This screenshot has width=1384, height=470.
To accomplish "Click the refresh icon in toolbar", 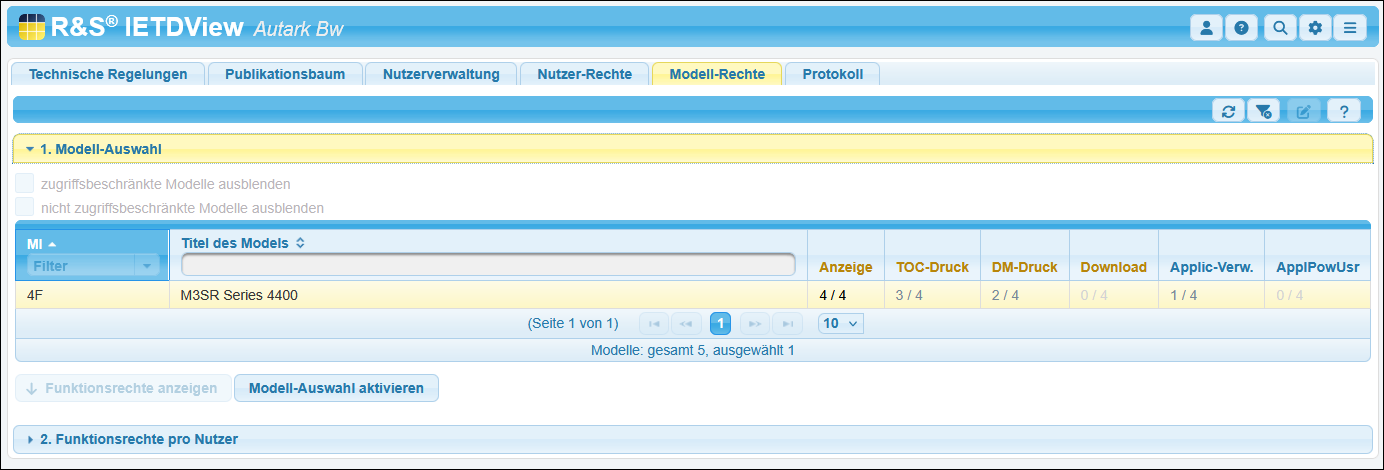I will point(1228,111).
